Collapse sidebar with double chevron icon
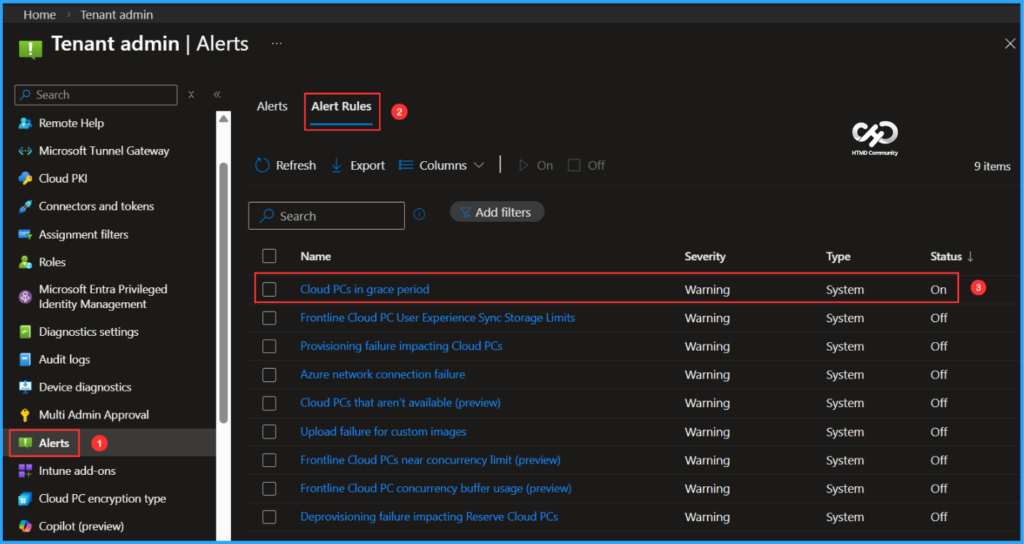The width and height of the screenshot is (1024, 544). (x=217, y=95)
